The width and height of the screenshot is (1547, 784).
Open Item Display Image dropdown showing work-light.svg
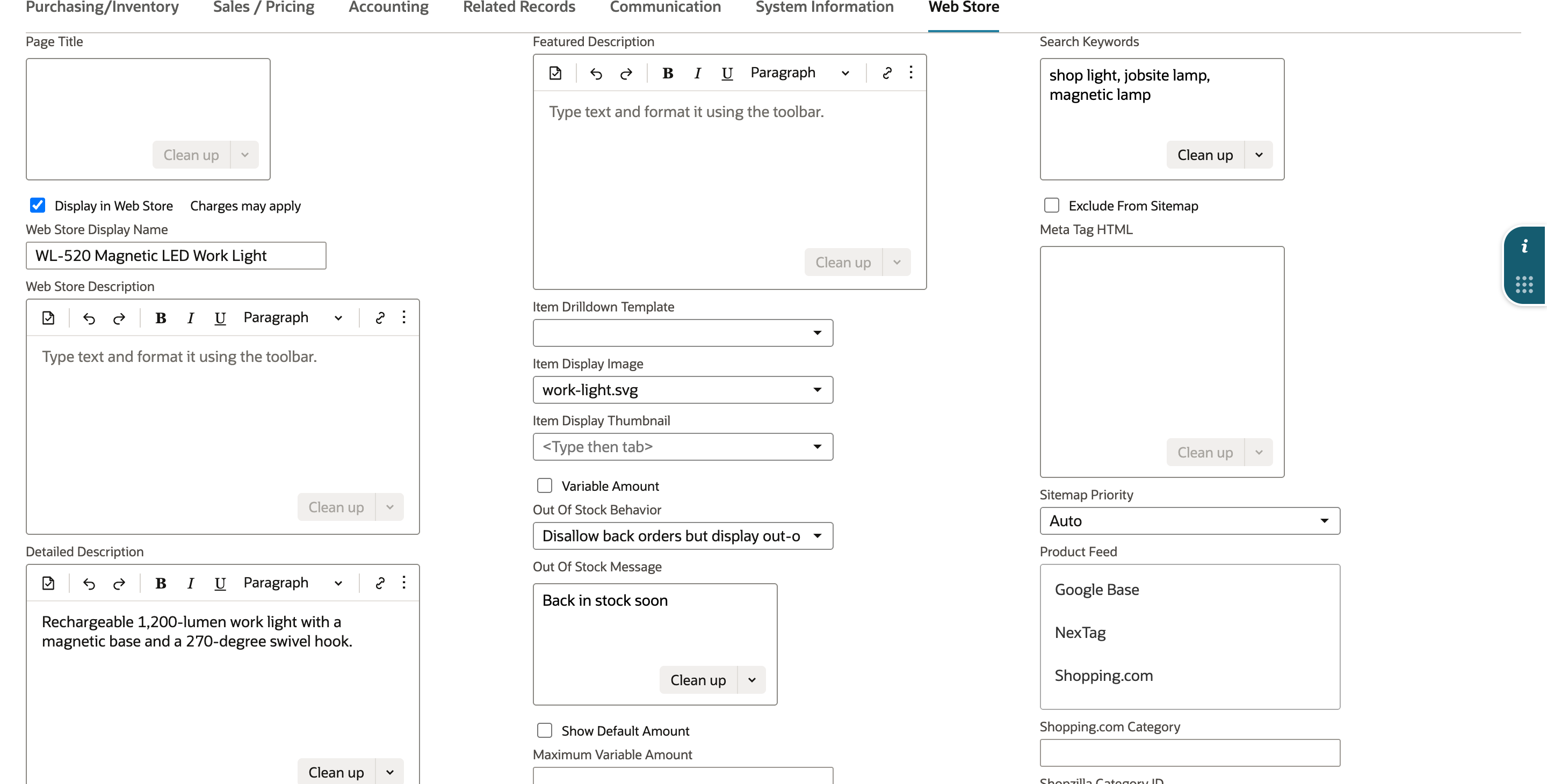[x=683, y=390]
